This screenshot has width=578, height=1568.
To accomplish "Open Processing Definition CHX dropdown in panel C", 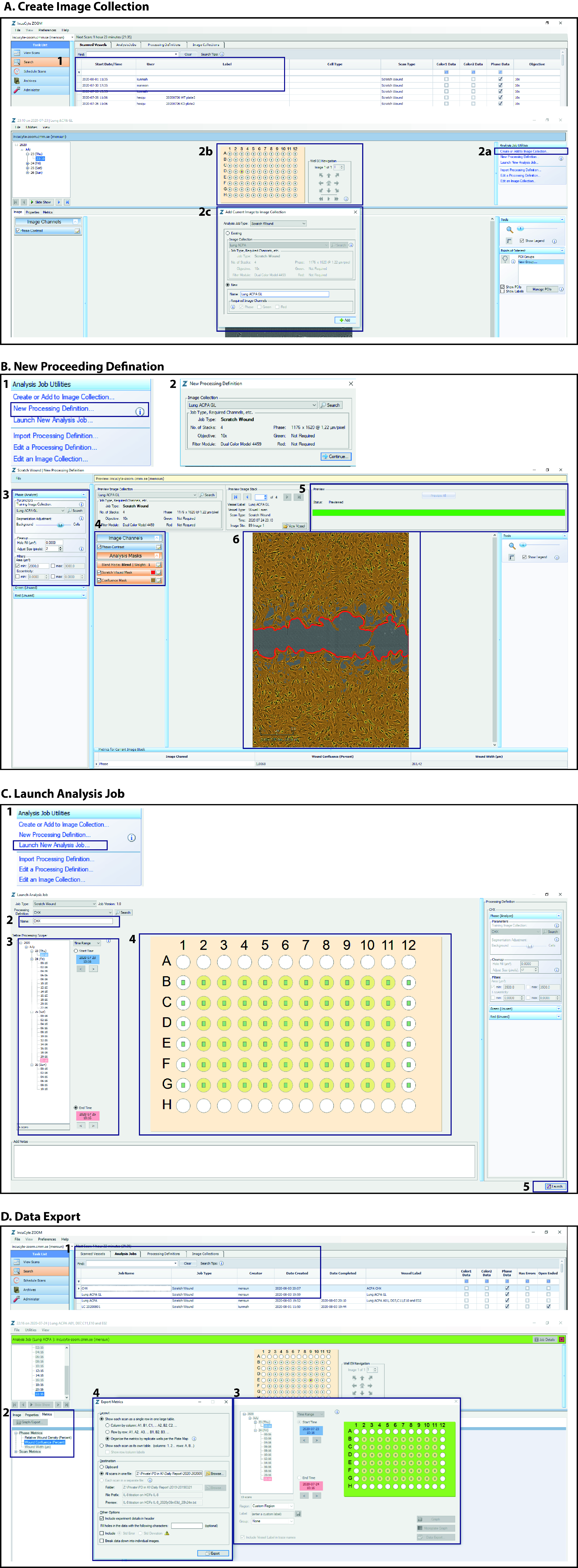I will click(72, 913).
